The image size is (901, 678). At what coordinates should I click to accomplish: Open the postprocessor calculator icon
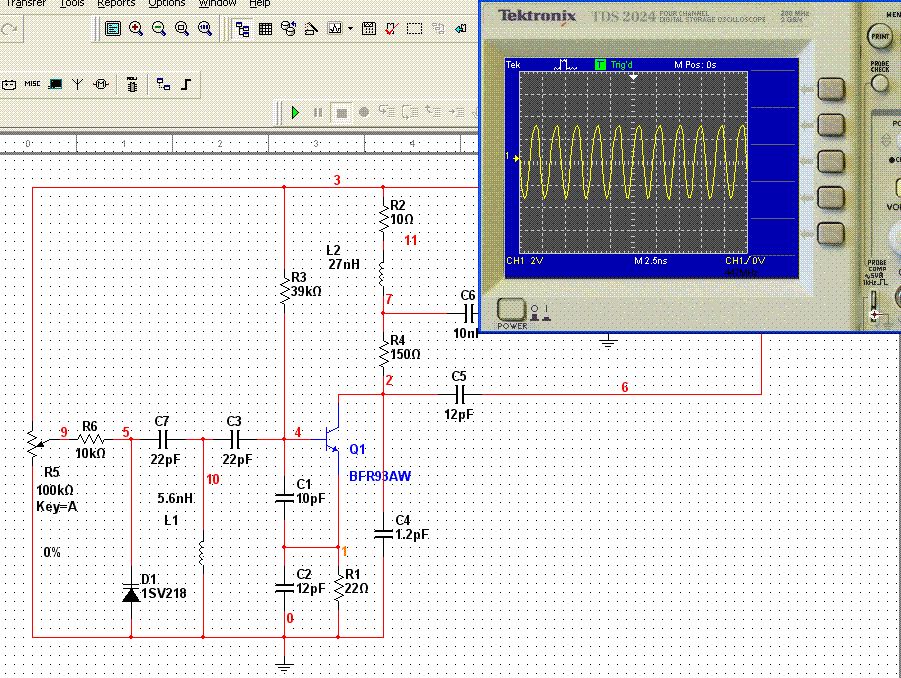tap(369, 29)
